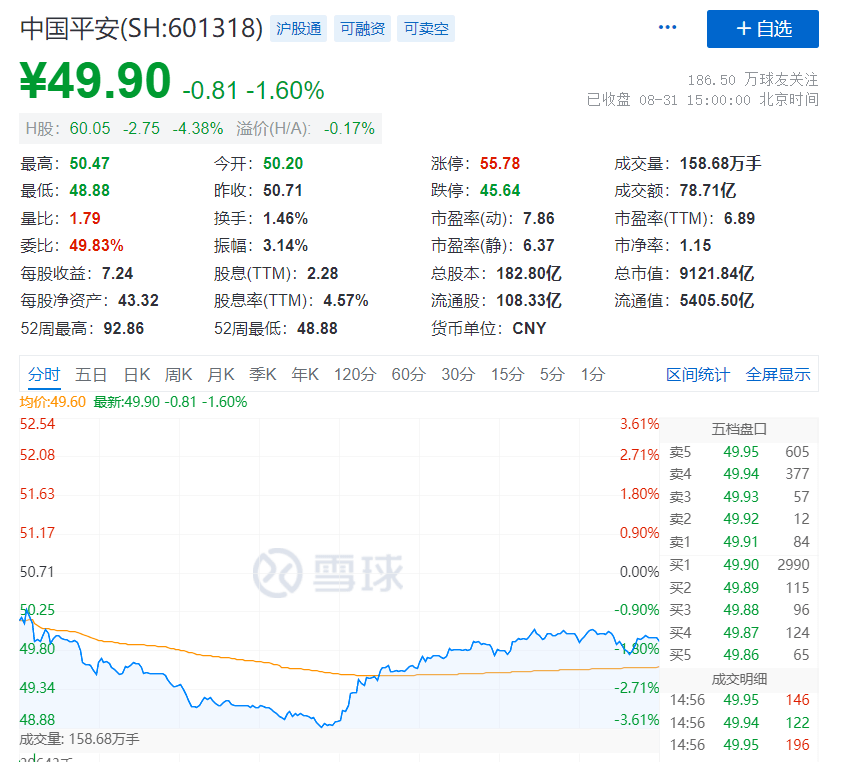Select the 买5 row at 49.86

739,655
